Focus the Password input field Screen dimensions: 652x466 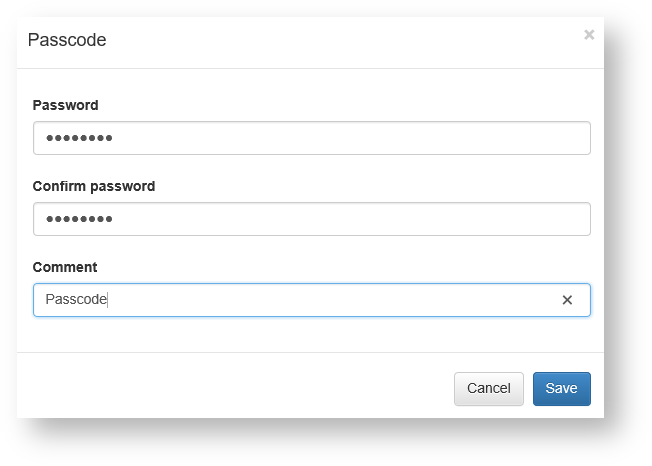(x=311, y=138)
